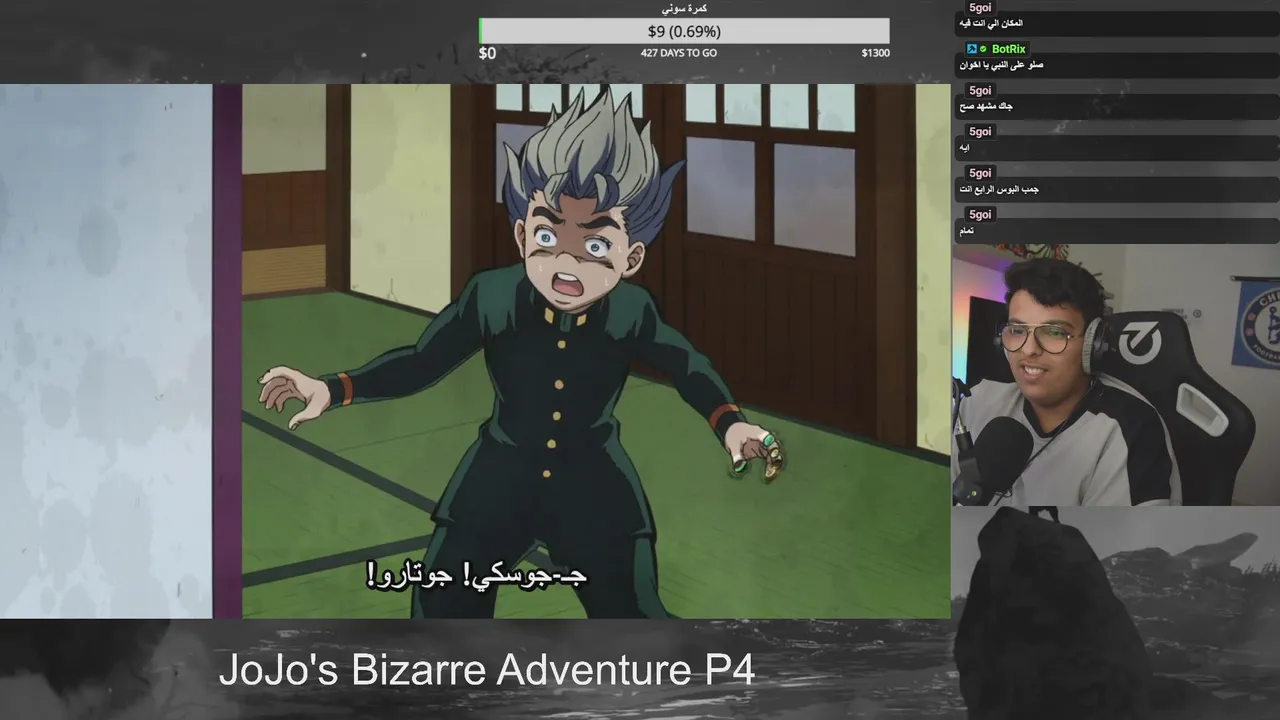Click the chat message "تمام"

[966, 231]
